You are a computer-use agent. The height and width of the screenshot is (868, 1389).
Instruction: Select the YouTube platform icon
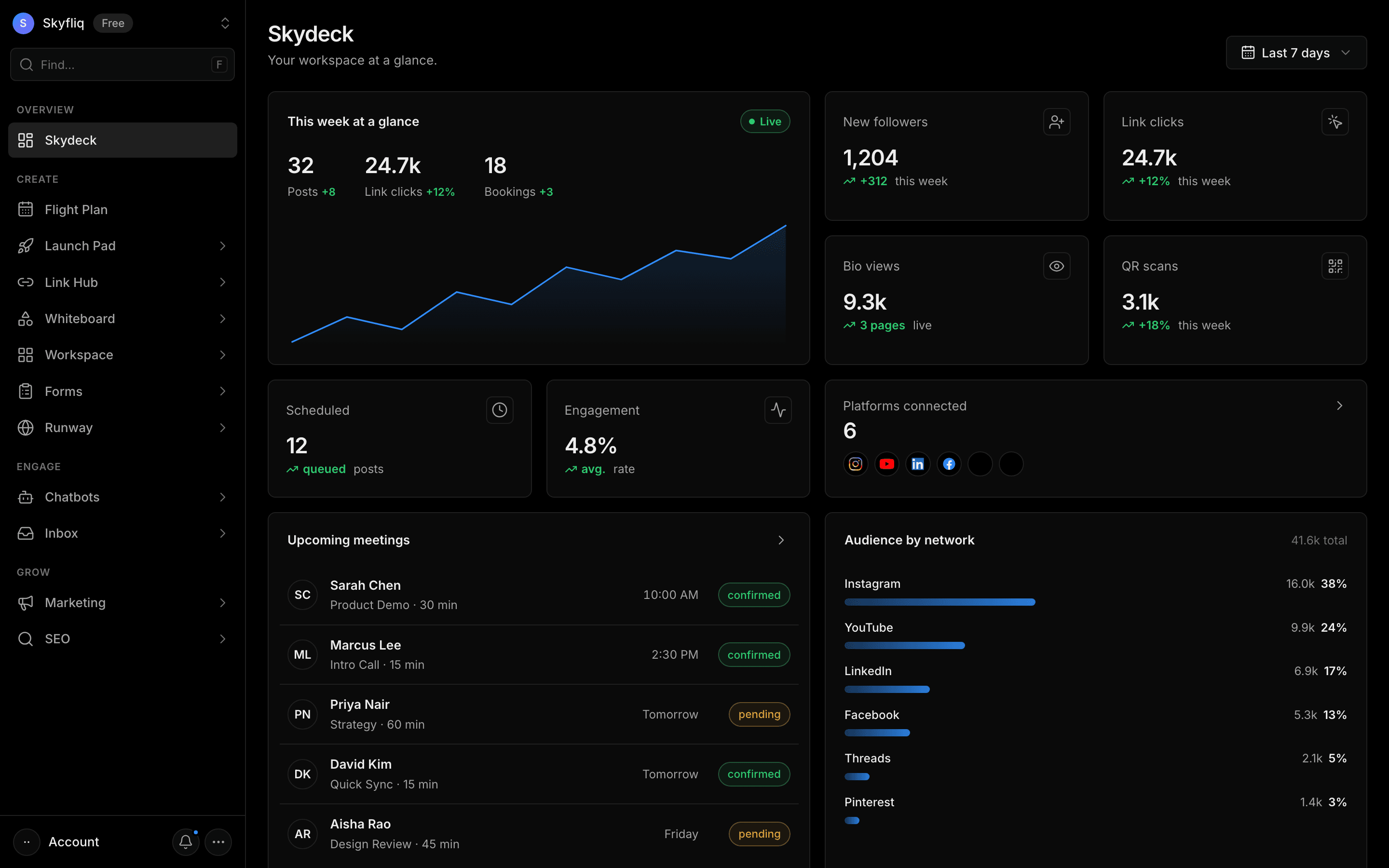point(887,464)
